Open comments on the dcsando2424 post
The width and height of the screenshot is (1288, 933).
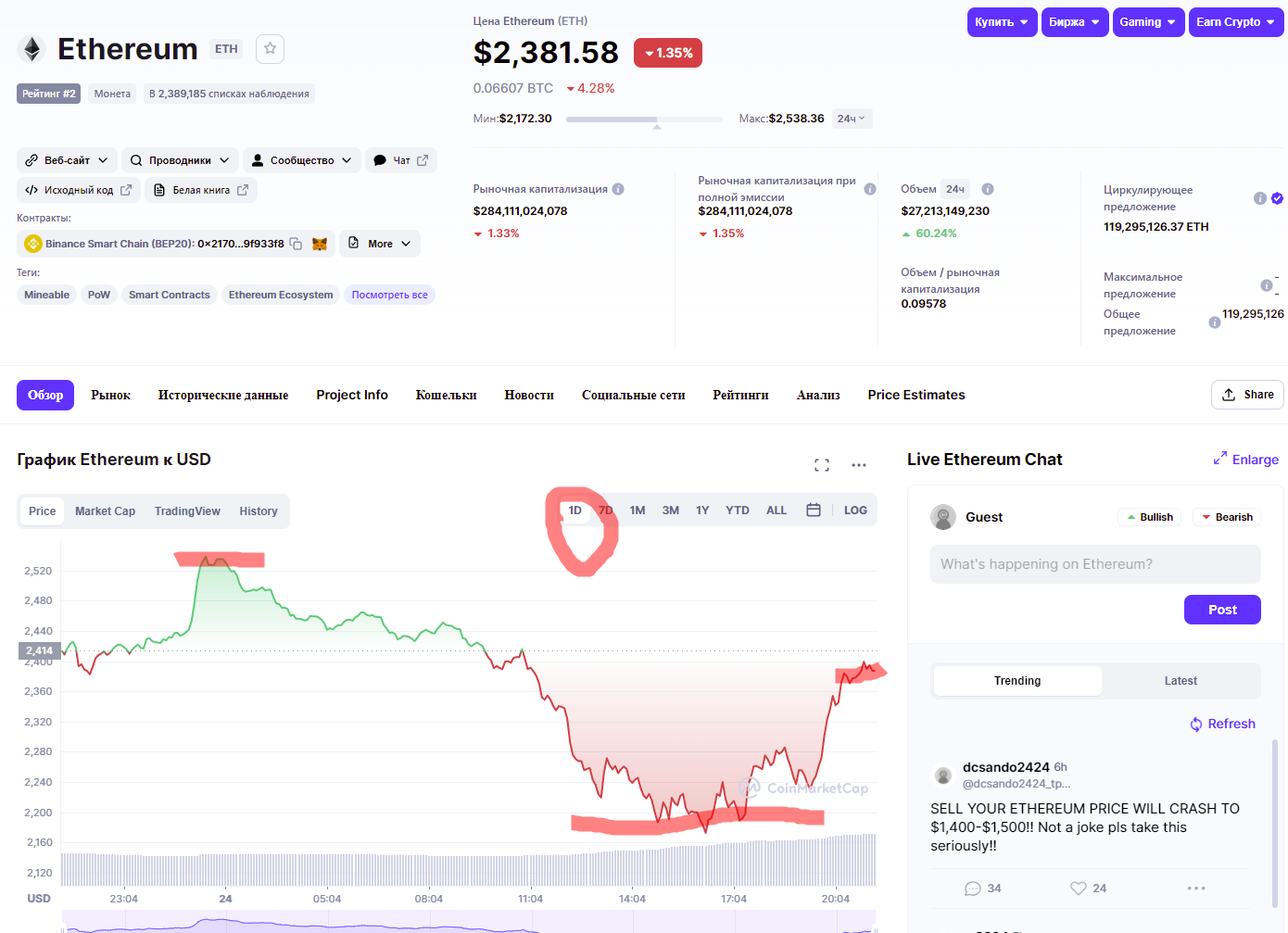(973, 889)
